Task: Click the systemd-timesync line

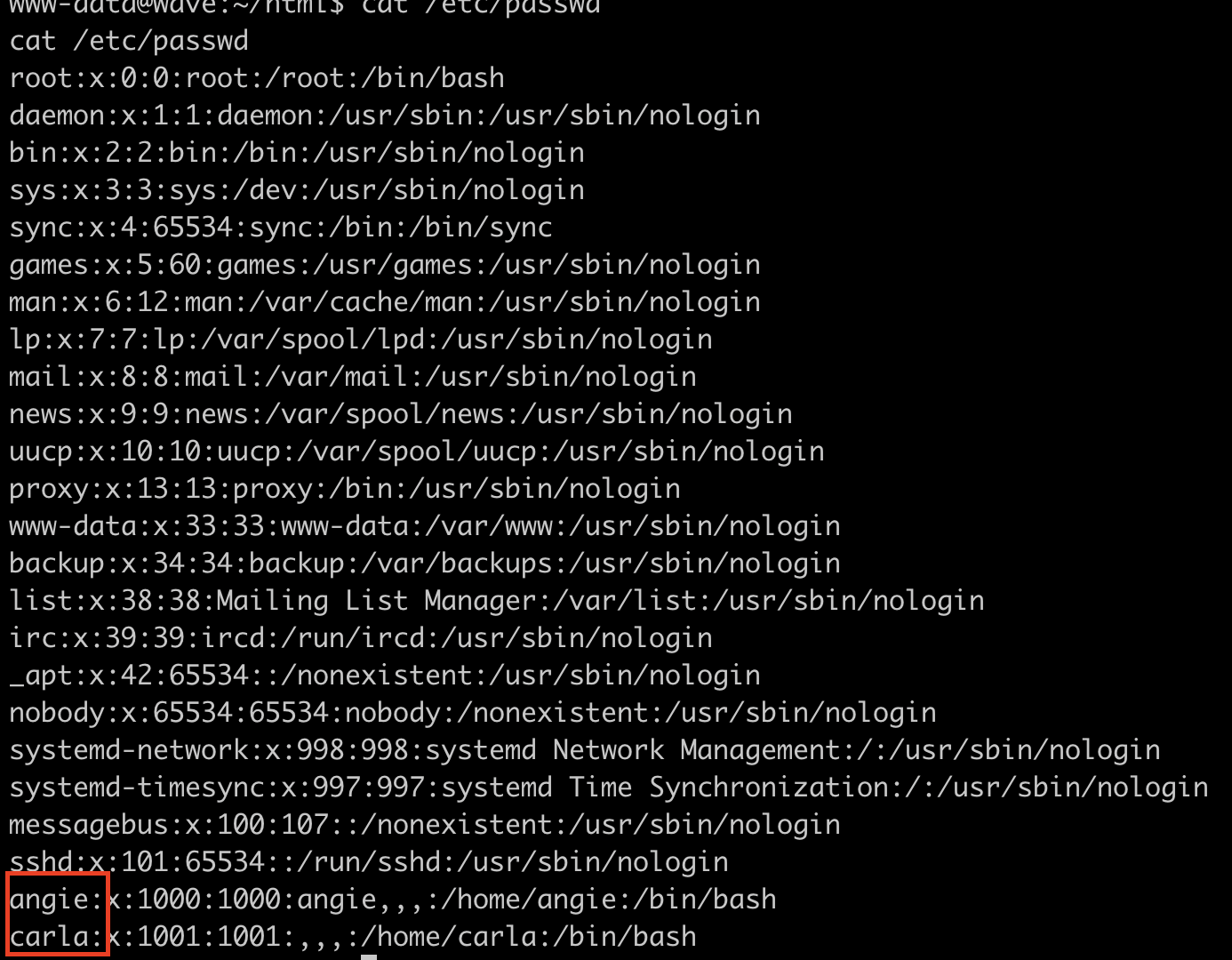Action: 609,788
